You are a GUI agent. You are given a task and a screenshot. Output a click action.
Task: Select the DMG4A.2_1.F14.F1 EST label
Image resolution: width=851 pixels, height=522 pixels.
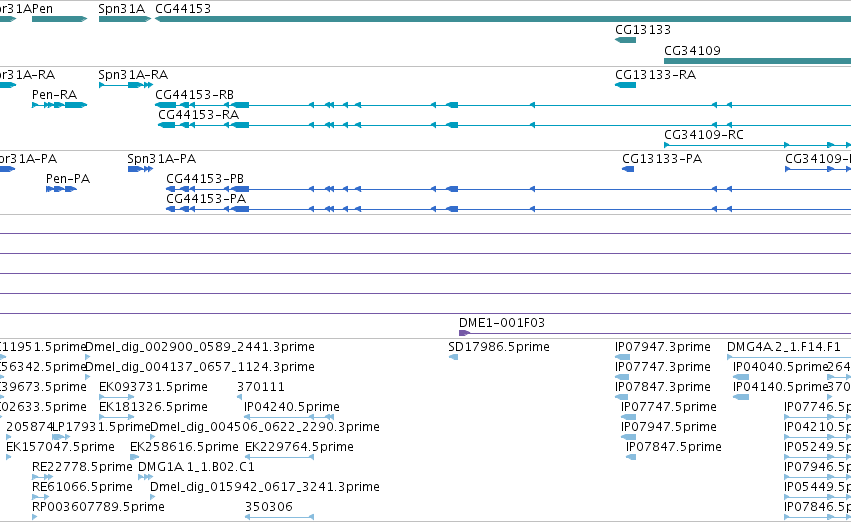pos(784,347)
